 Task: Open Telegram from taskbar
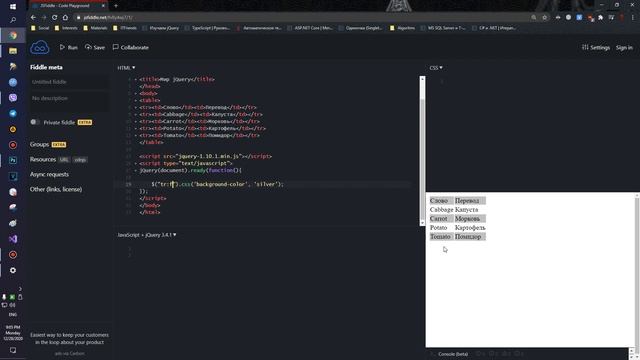point(13,113)
